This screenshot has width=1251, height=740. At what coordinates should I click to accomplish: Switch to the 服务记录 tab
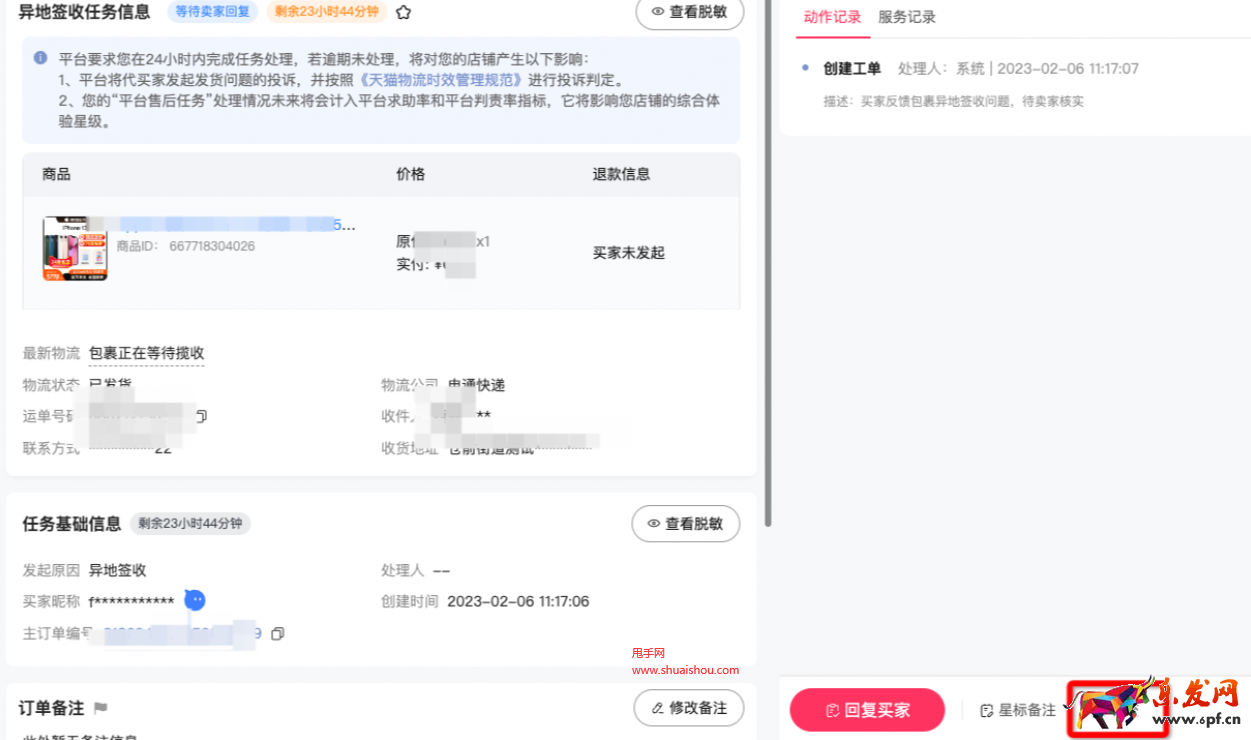907,16
